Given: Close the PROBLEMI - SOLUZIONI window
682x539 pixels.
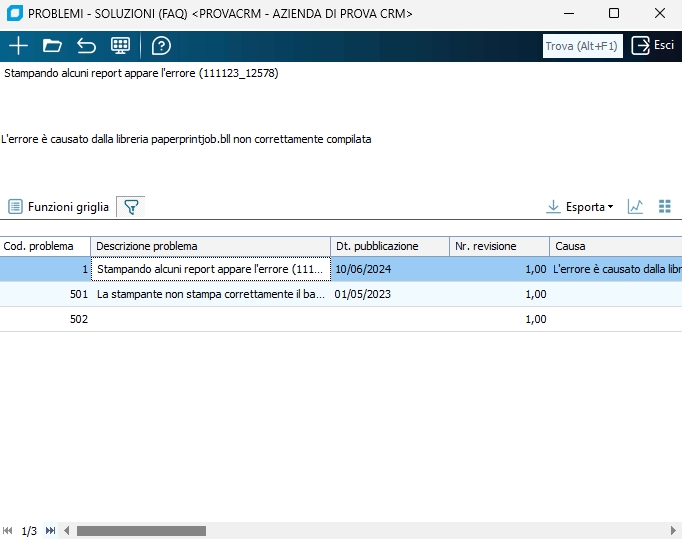Looking at the screenshot, I should pos(660,13).
